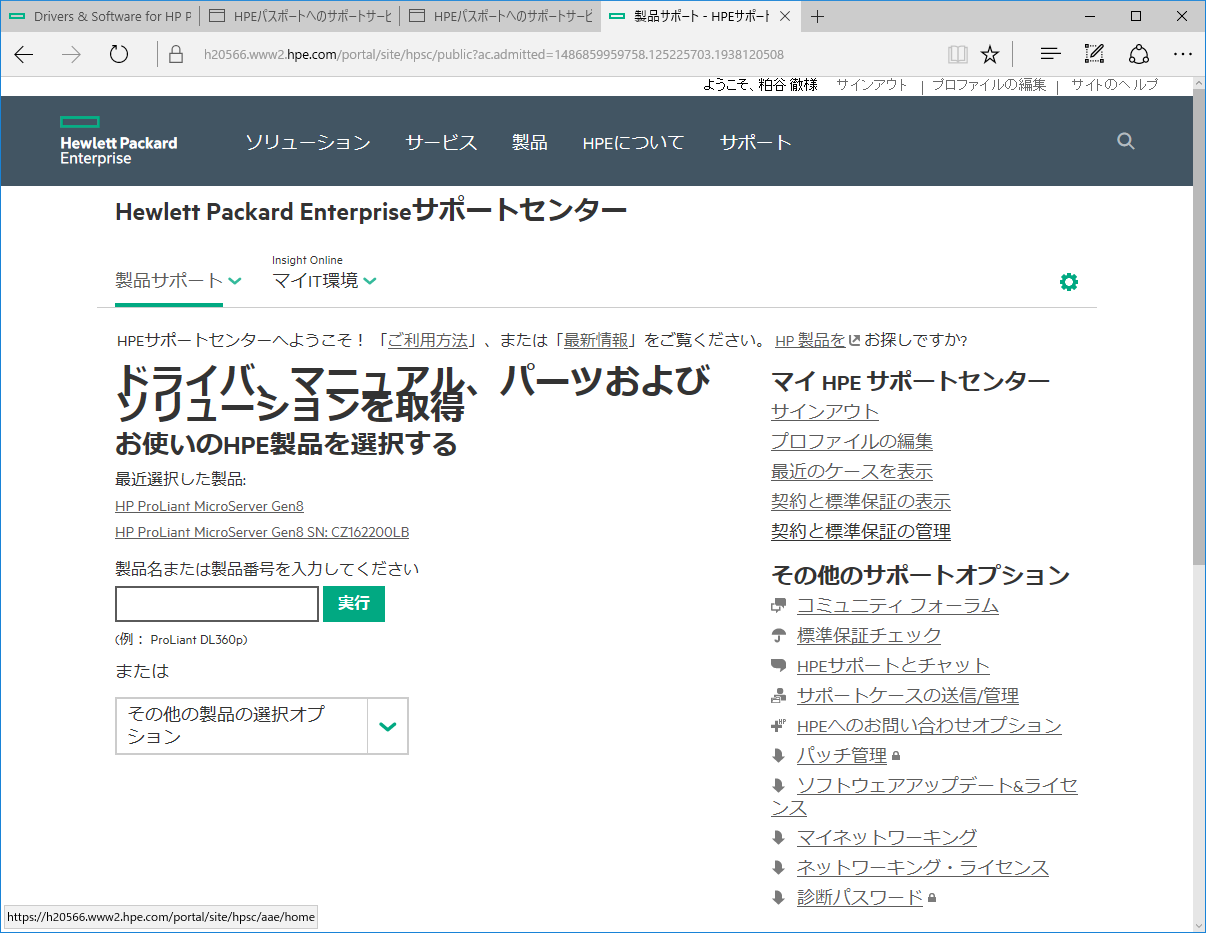This screenshot has height=933, width=1206.
Task: Open その他の製品の選択オプション dropdown
Action: pos(262,726)
